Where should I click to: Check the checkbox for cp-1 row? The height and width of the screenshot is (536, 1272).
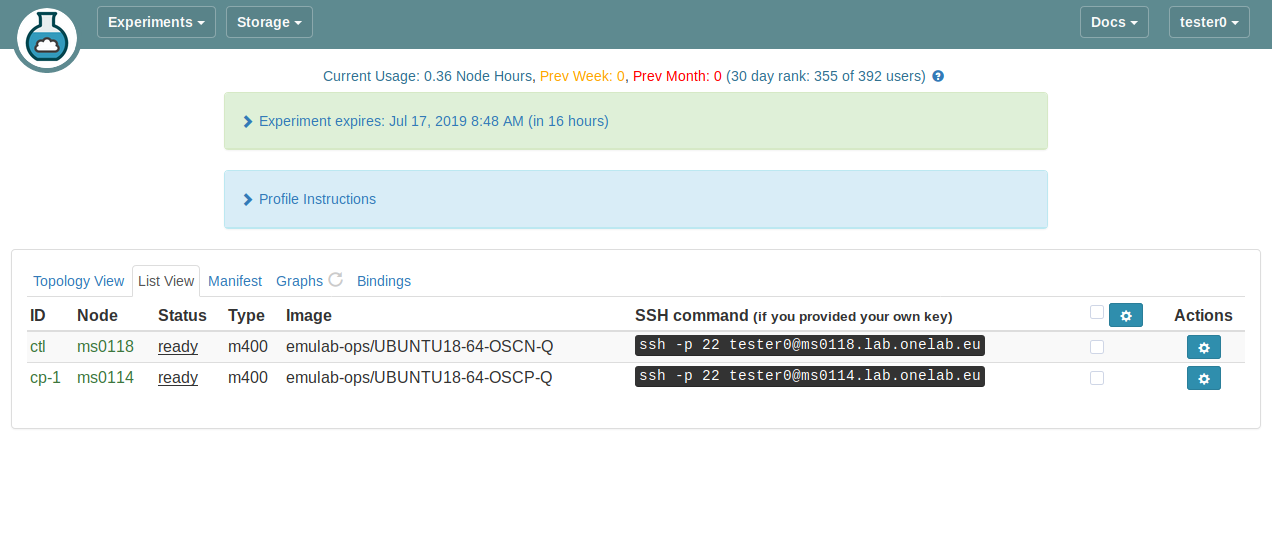[x=1097, y=378]
